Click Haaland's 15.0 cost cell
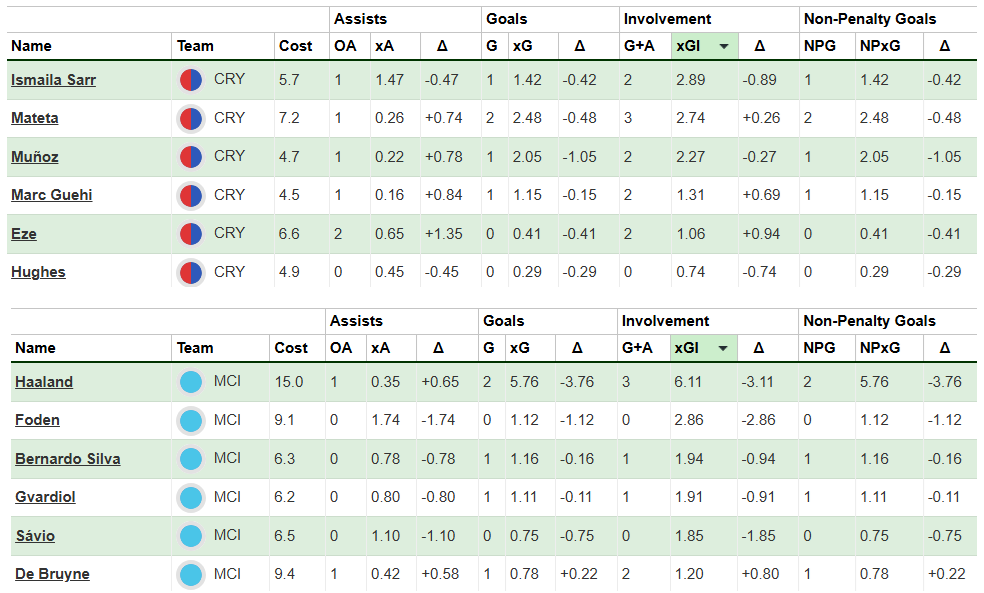 coord(288,382)
